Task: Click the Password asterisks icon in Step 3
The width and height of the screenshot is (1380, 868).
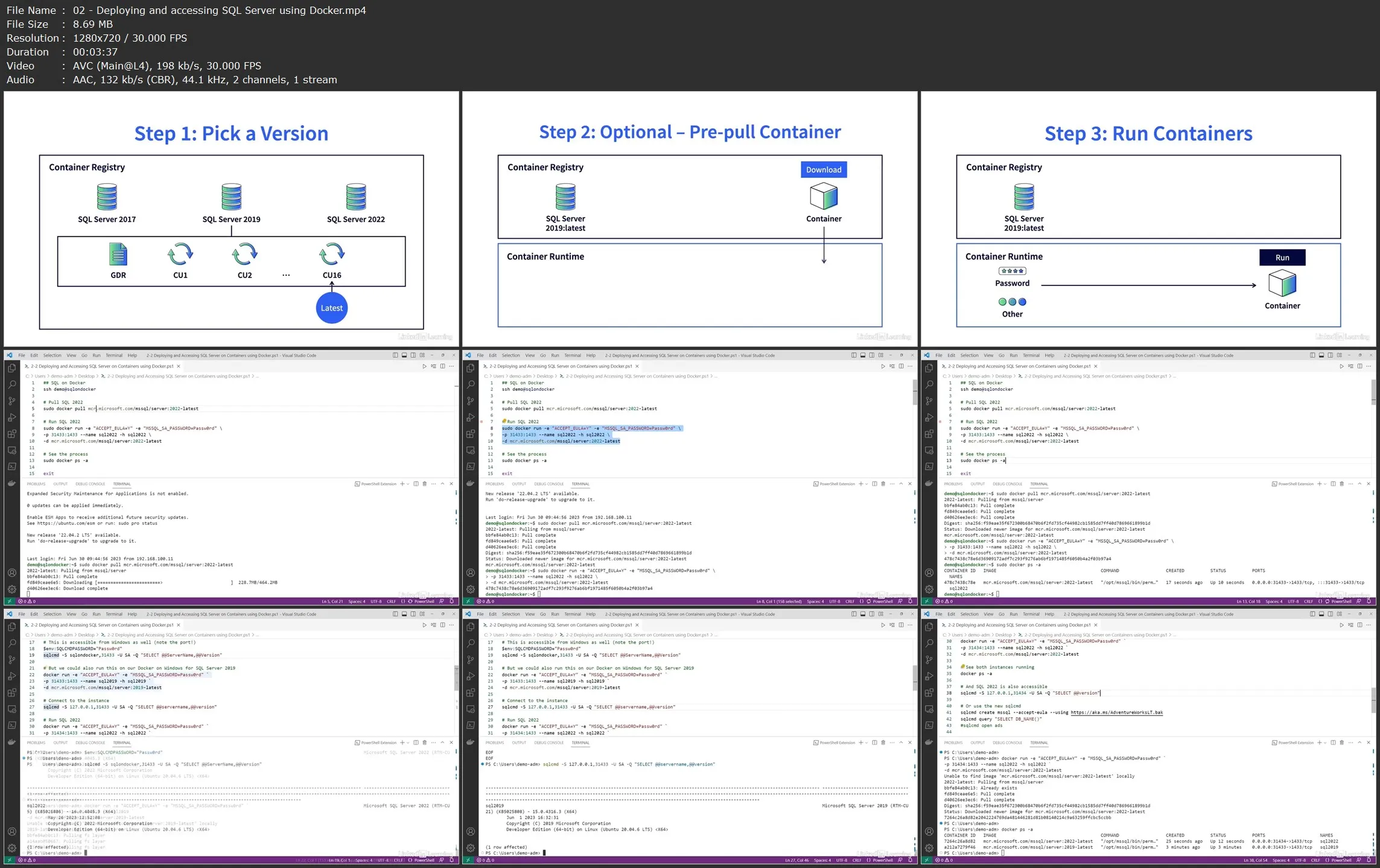Action: pyautogui.click(x=1012, y=271)
